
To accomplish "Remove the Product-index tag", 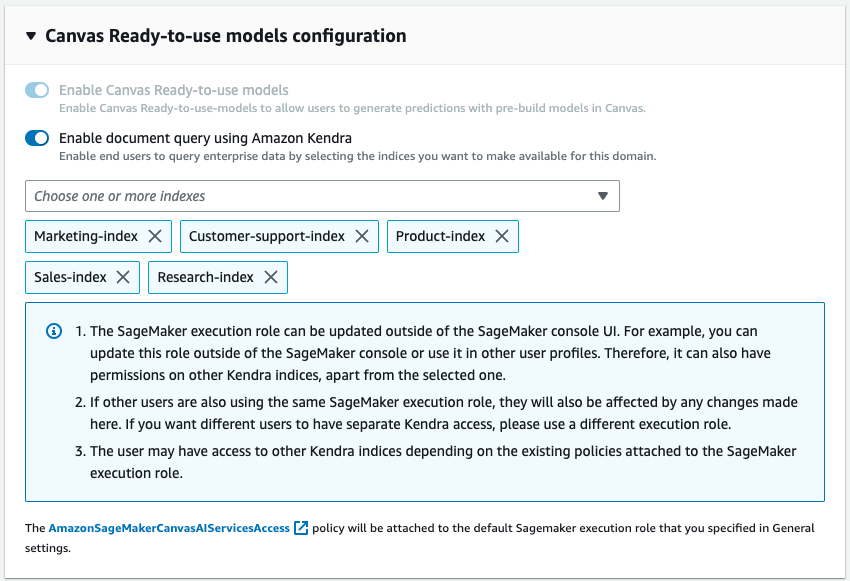I will (502, 237).
